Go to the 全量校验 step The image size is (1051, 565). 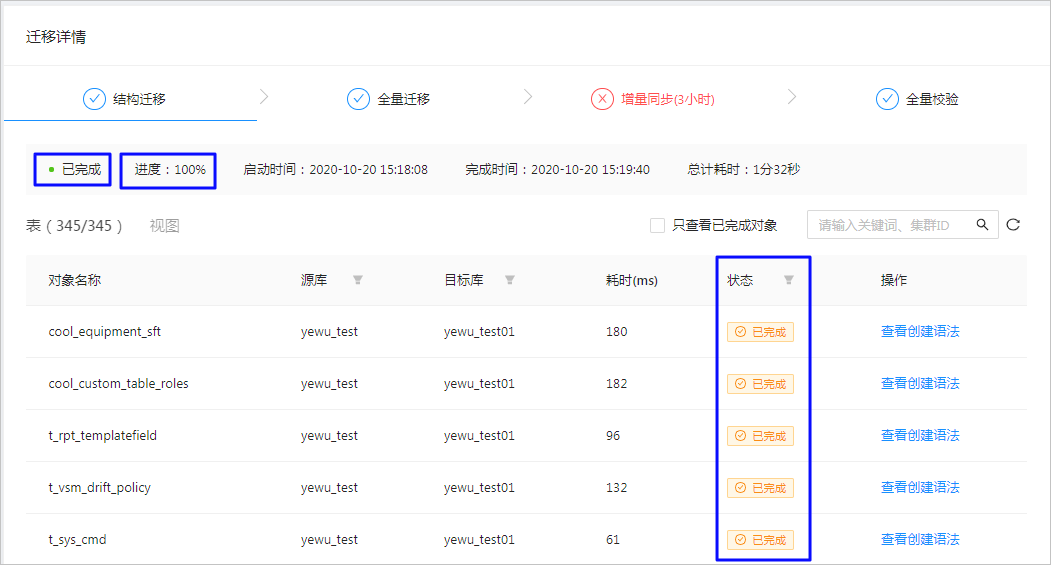[x=917, y=99]
